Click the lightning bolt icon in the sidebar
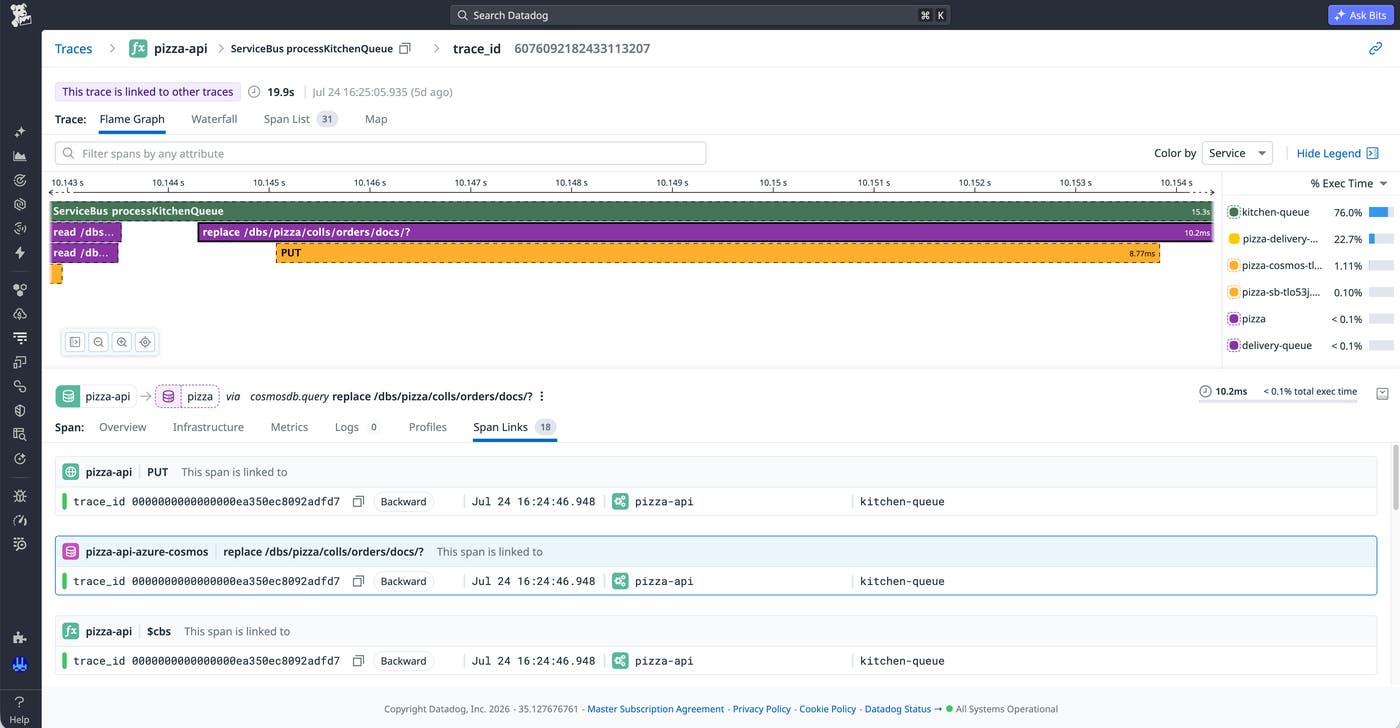The width and height of the screenshot is (1400, 728). point(20,253)
